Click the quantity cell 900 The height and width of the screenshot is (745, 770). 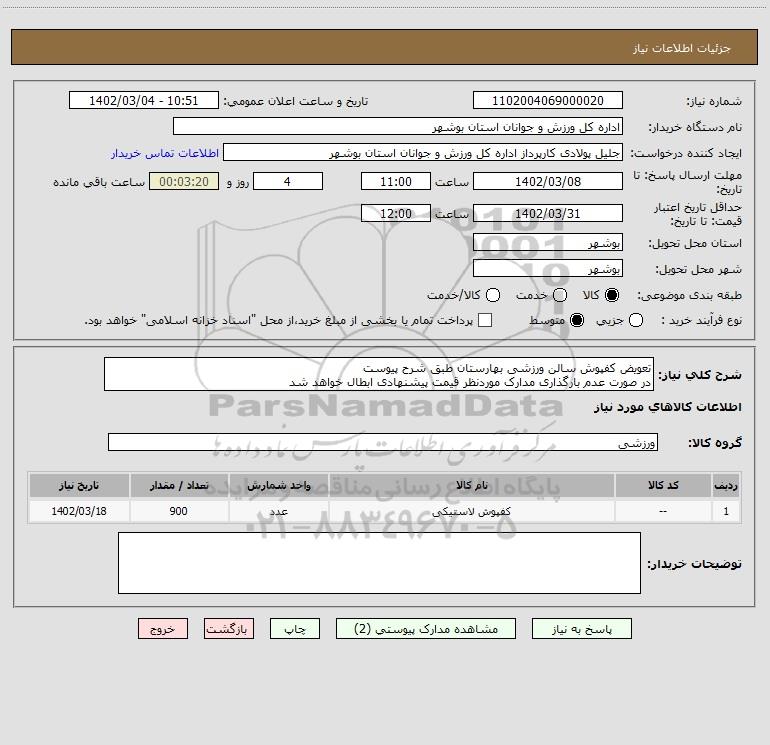click(x=179, y=511)
